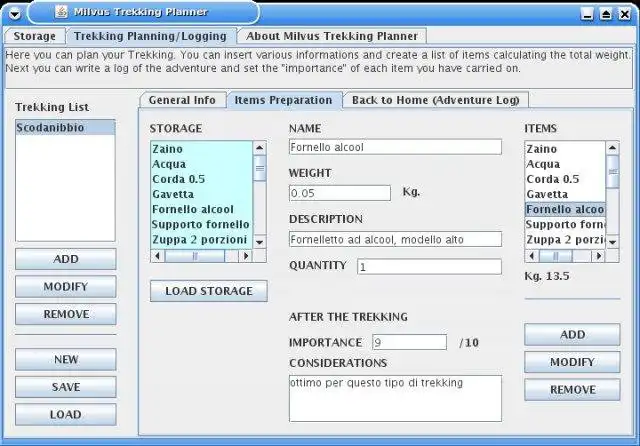This screenshot has width=640, height=446.
Task: Select Fornello alcool in the STORAGE list
Action: click(x=202, y=209)
